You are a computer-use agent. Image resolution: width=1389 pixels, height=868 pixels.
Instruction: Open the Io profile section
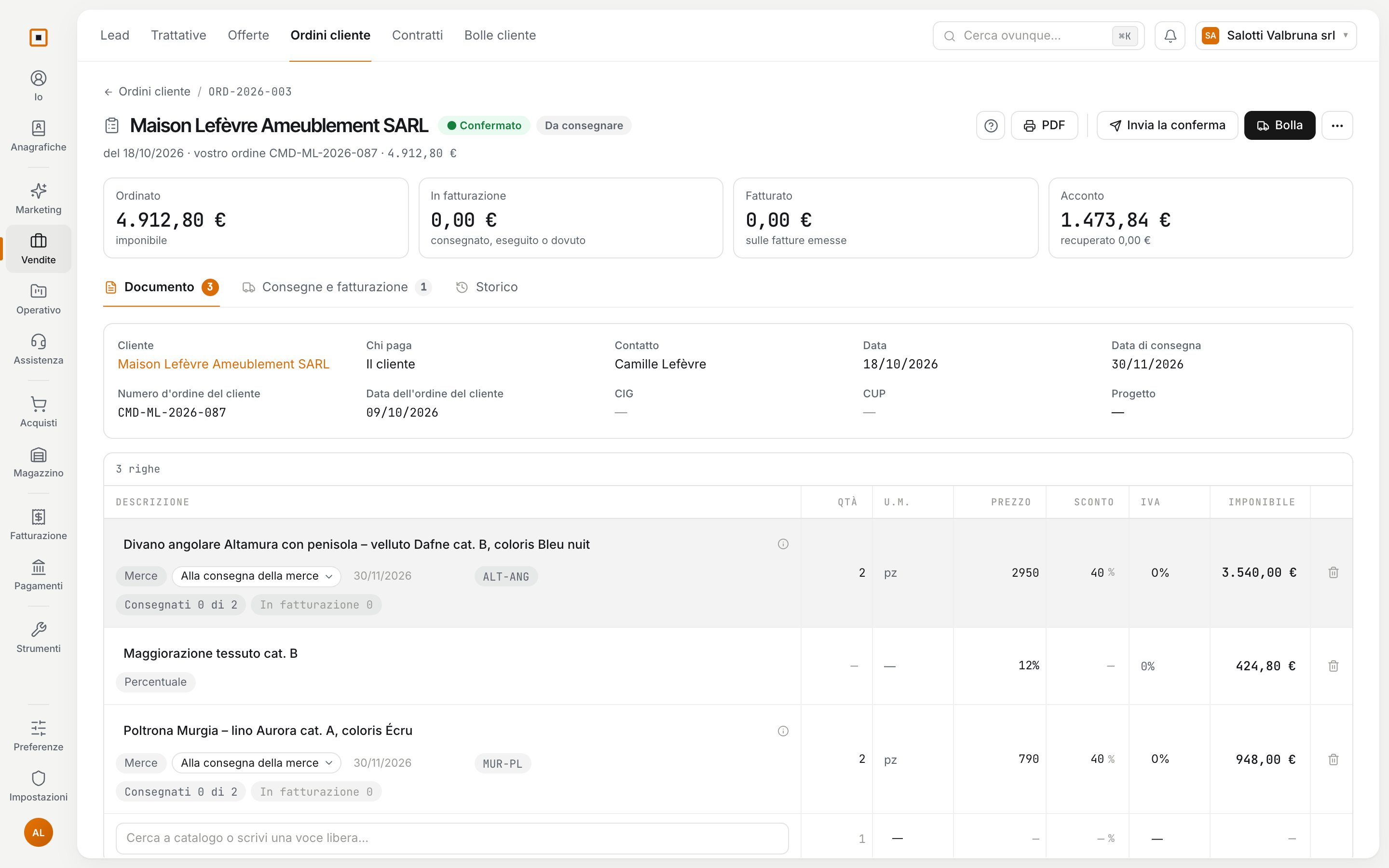click(39, 85)
